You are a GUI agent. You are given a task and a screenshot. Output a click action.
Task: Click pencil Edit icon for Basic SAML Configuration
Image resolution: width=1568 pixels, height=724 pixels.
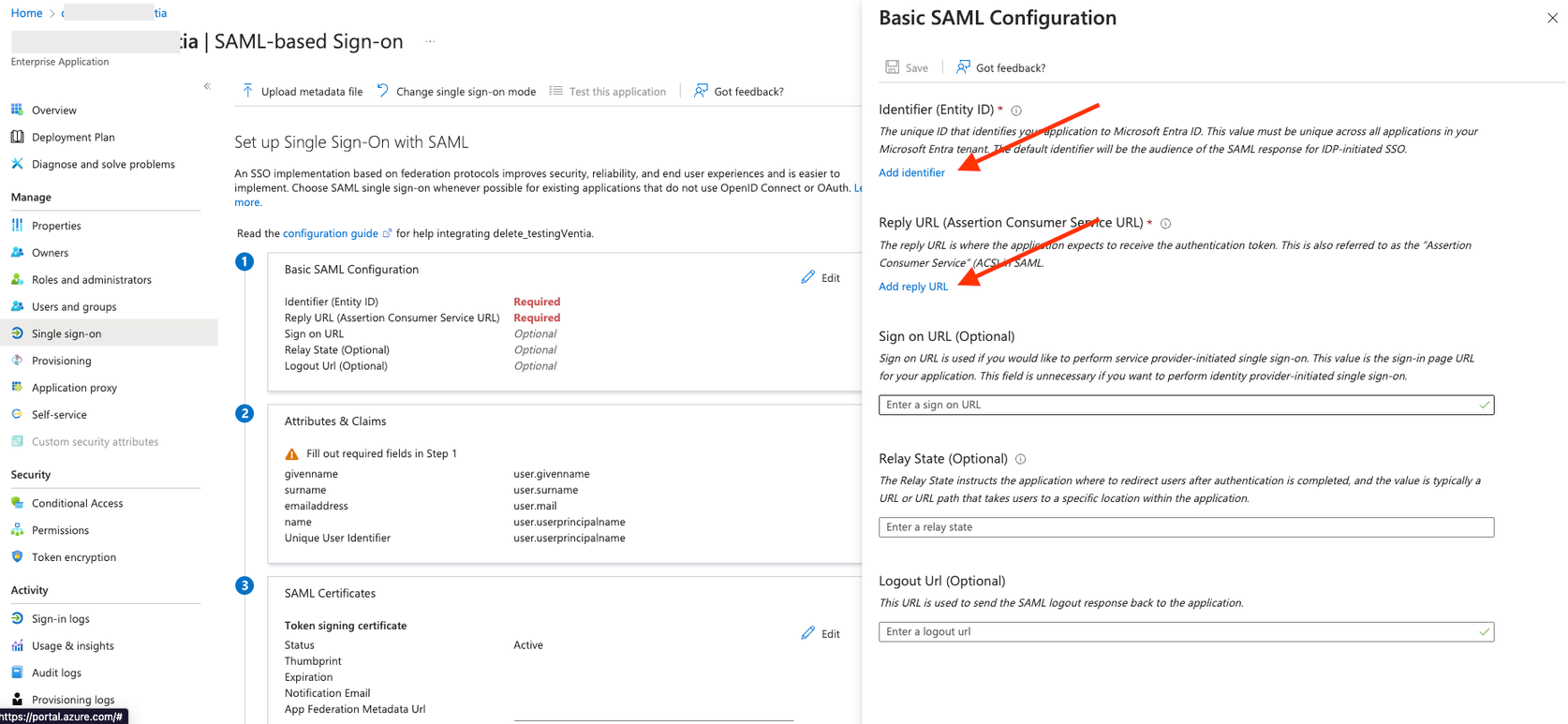808,277
